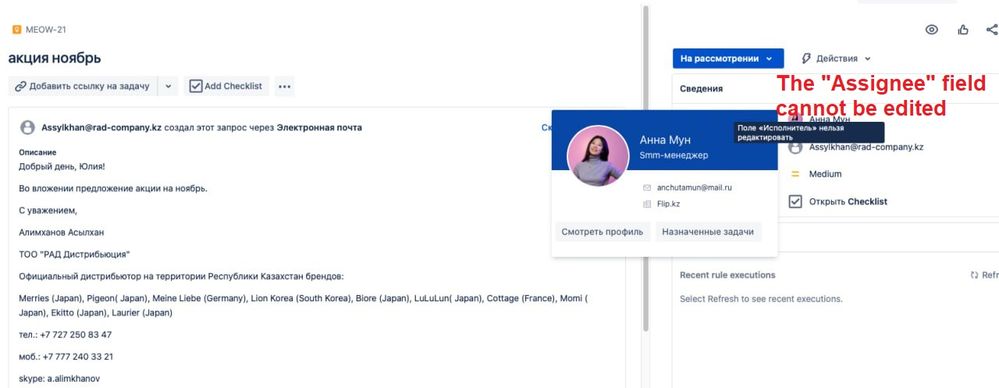Open dropdown arrow next to link issue button
The image size is (999, 388).
click(x=168, y=86)
